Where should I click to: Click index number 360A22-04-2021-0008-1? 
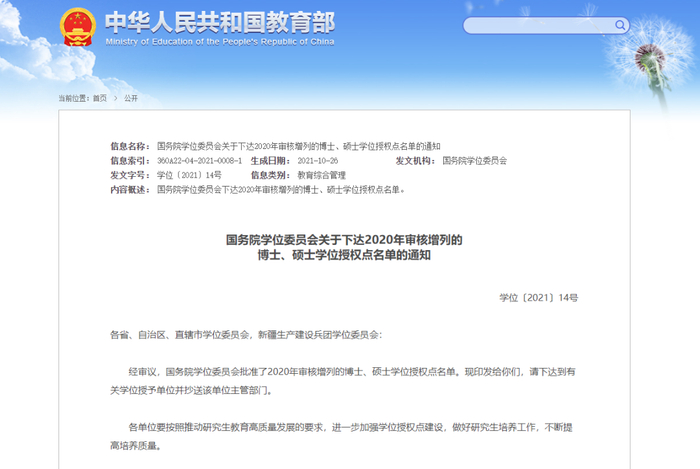pos(199,161)
